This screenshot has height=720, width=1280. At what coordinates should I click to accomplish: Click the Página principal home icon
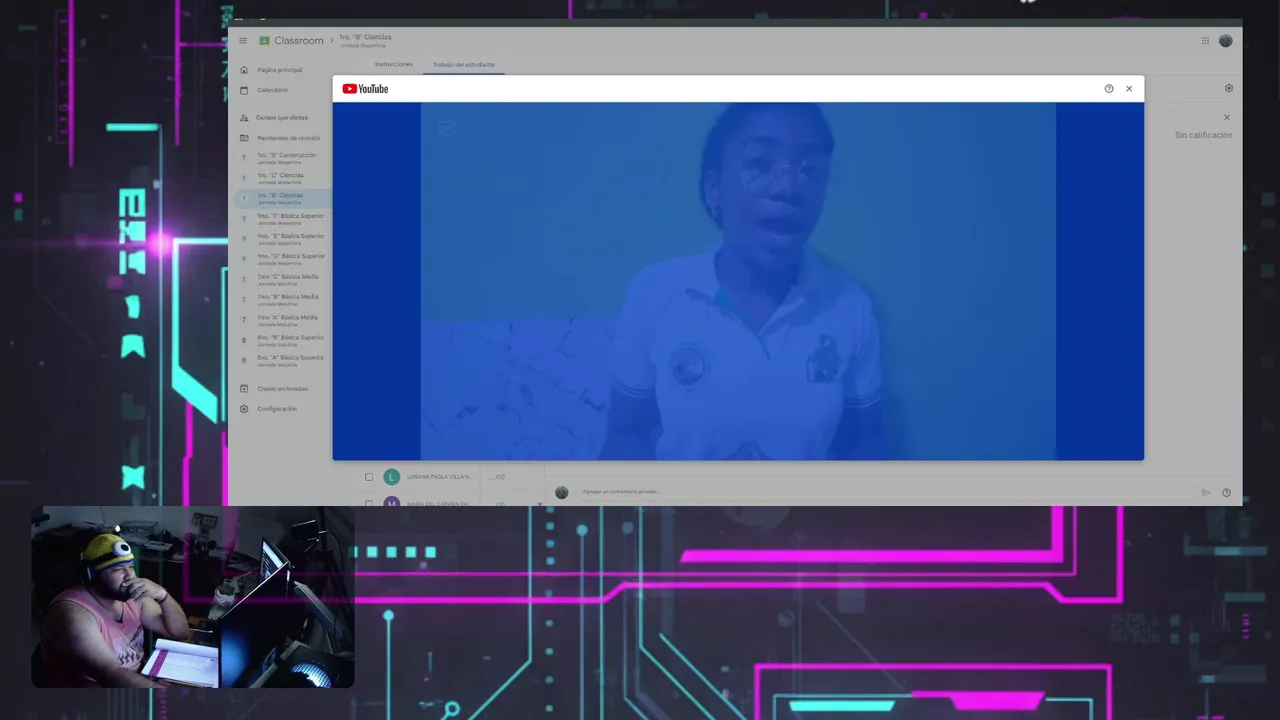(x=244, y=70)
